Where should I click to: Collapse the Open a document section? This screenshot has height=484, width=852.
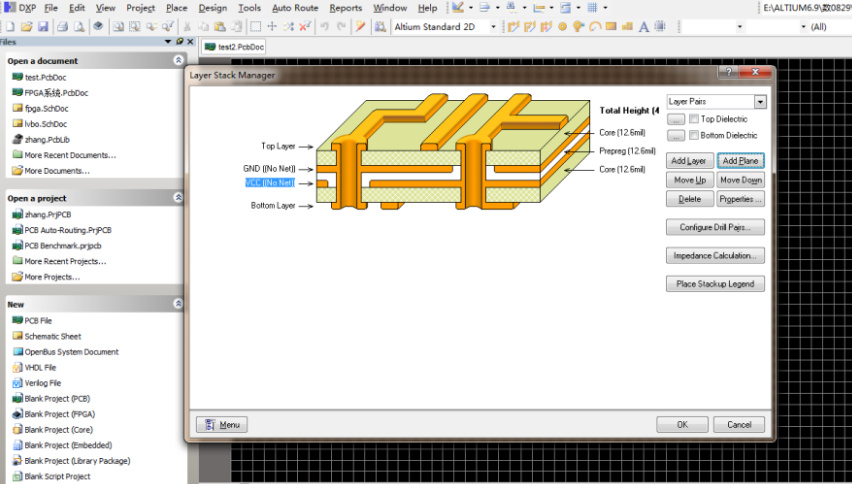coord(178,60)
